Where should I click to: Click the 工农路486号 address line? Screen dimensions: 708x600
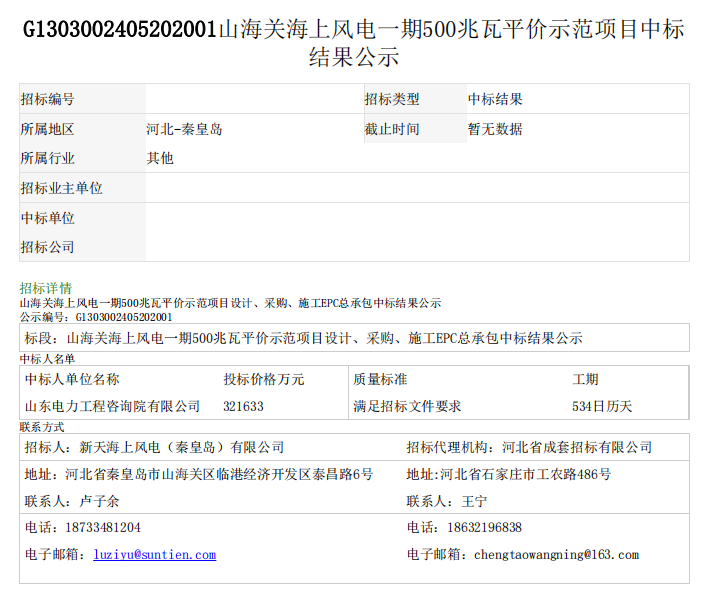pyautogui.click(x=509, y=474)
